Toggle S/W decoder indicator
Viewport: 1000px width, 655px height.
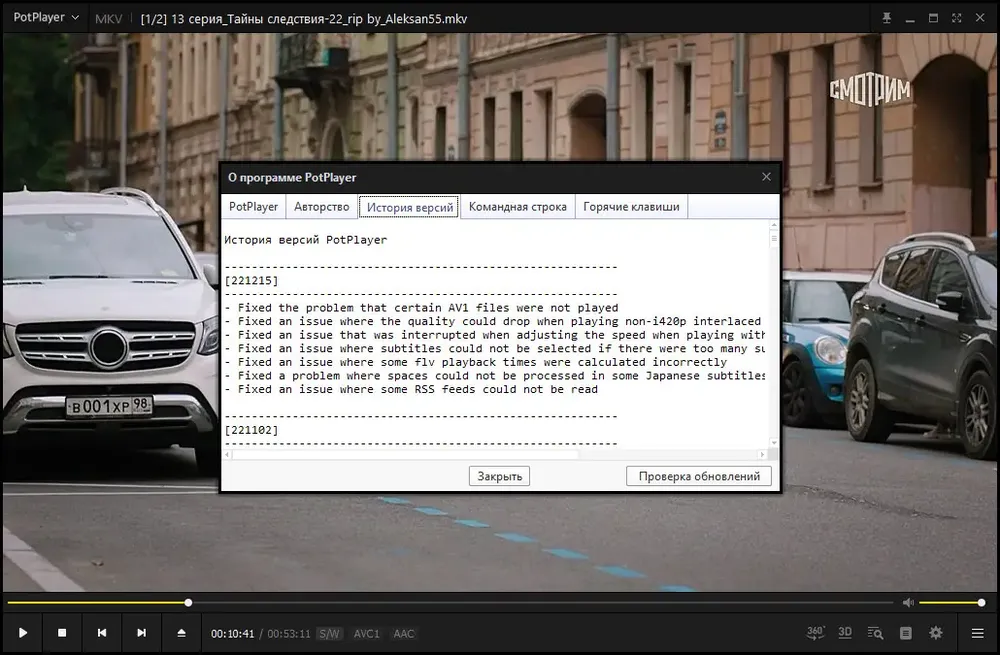tap(330, 634)
